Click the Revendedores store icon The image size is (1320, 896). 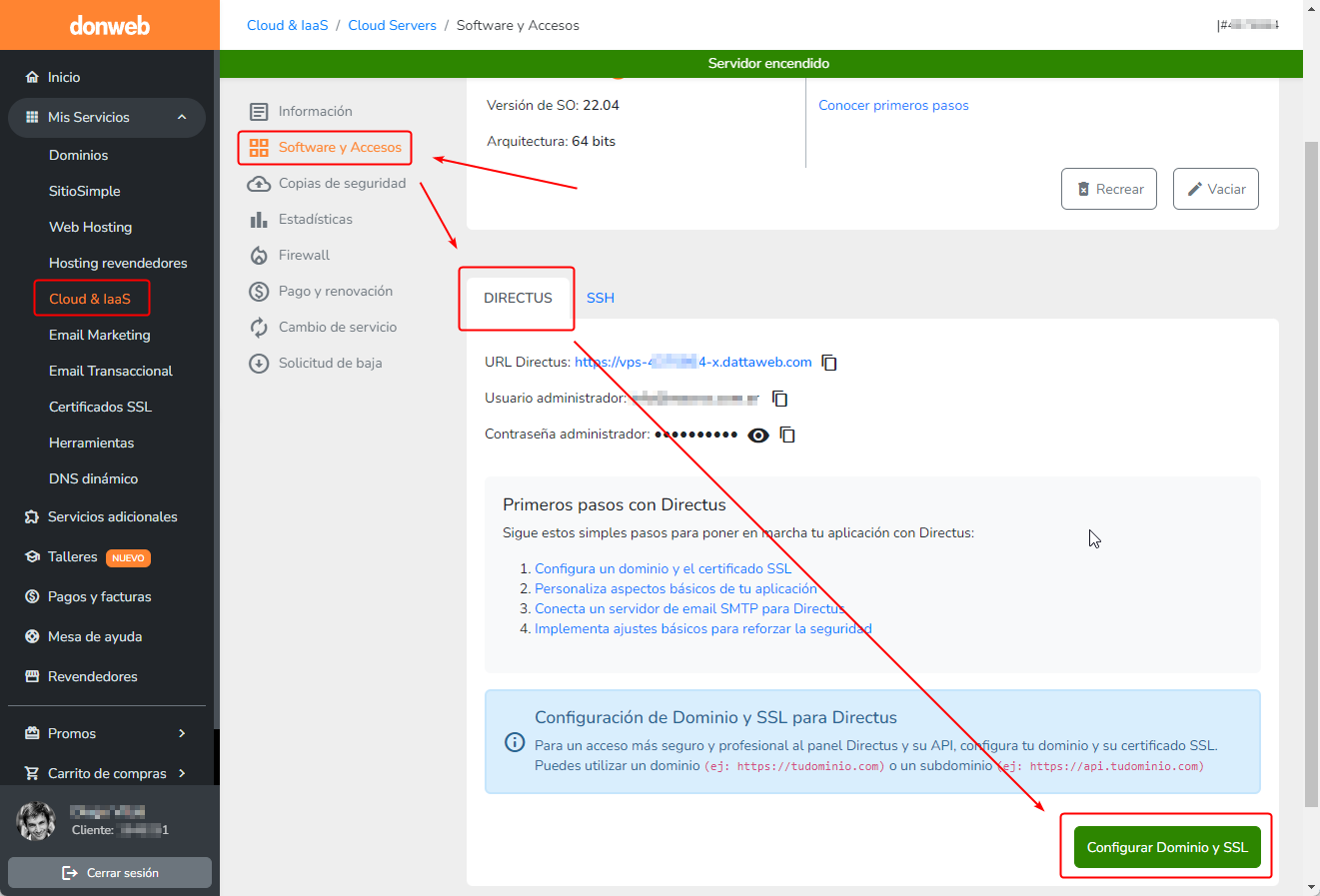point(32,676)
